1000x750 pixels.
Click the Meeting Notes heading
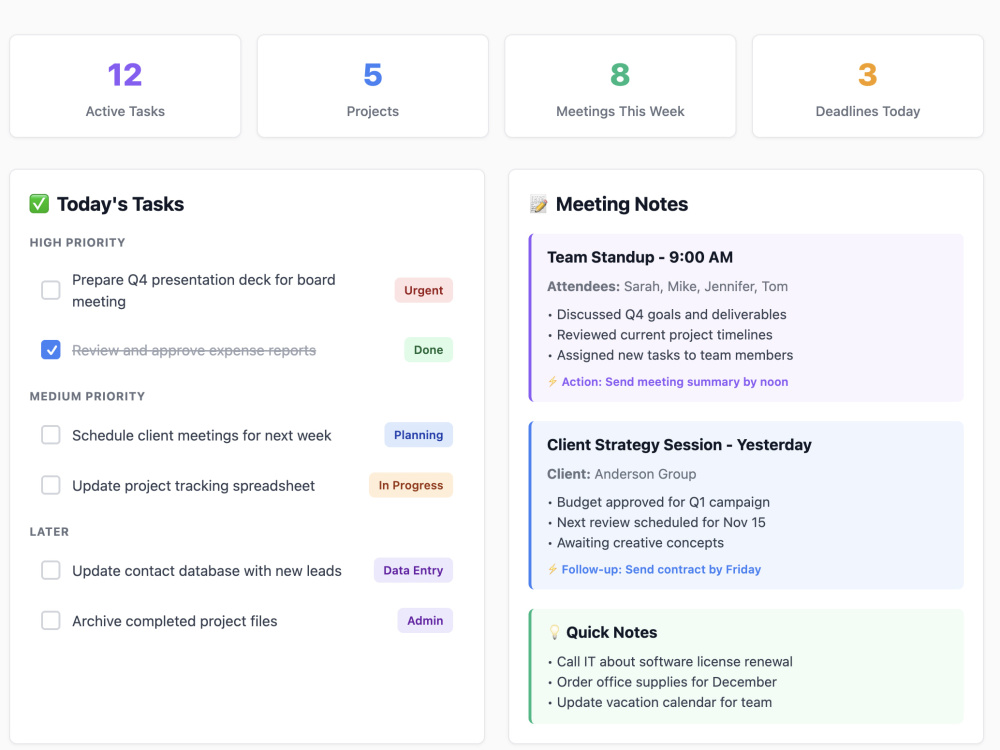pyautogui.click(x=622, y=204)
